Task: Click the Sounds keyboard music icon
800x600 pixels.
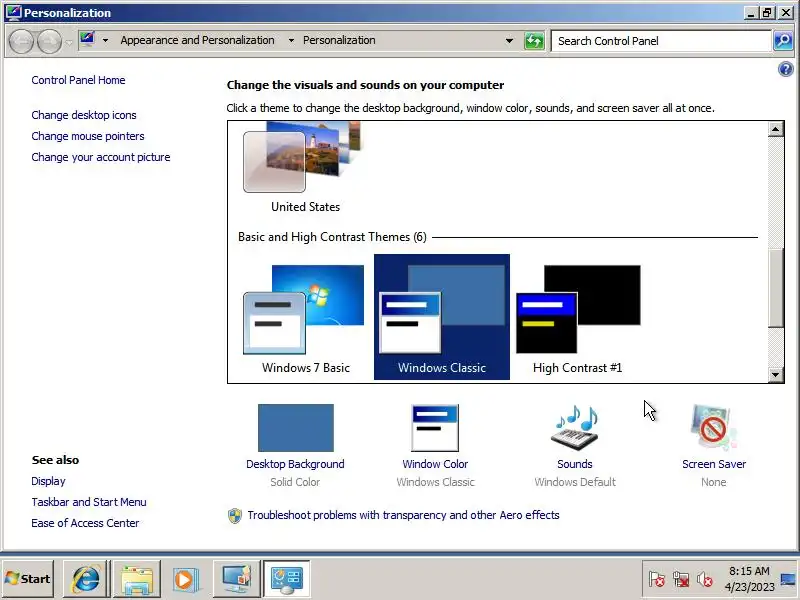Action: click(575, 428)
